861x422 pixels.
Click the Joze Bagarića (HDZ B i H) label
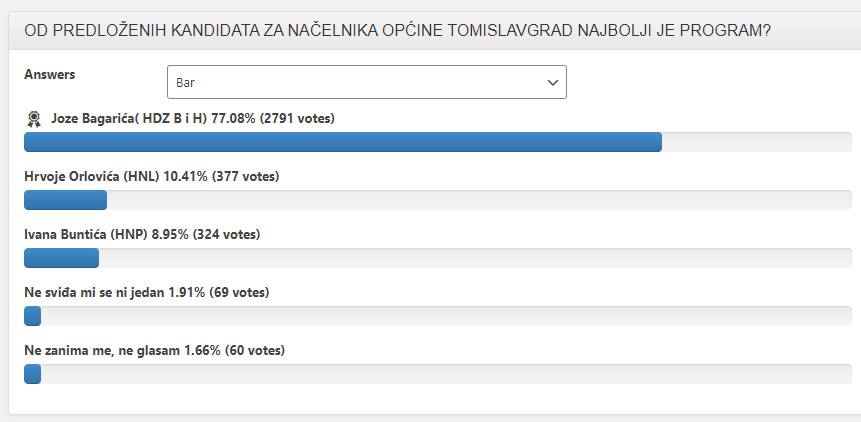click(130, 119)
